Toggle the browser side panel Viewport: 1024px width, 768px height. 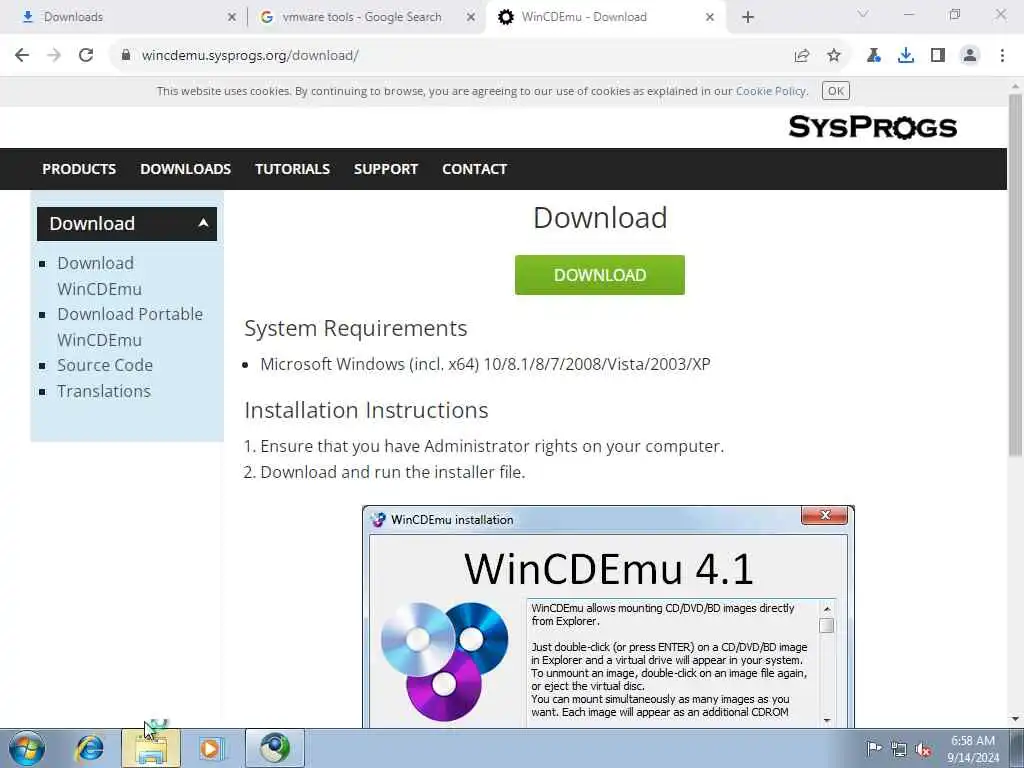pyautogui.click(x=938, y=56)
